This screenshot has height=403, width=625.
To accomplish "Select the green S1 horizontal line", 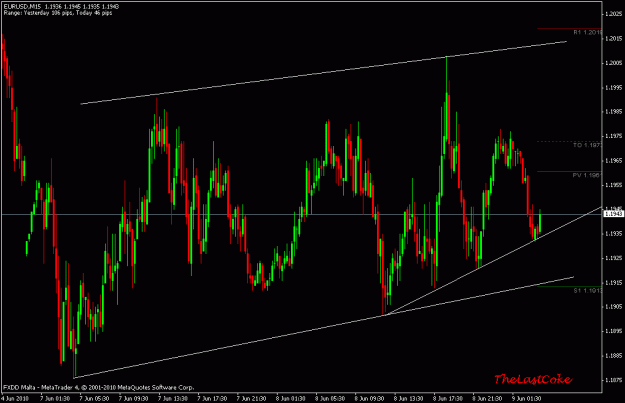I will pyautogui.click(x=569, y=286).
